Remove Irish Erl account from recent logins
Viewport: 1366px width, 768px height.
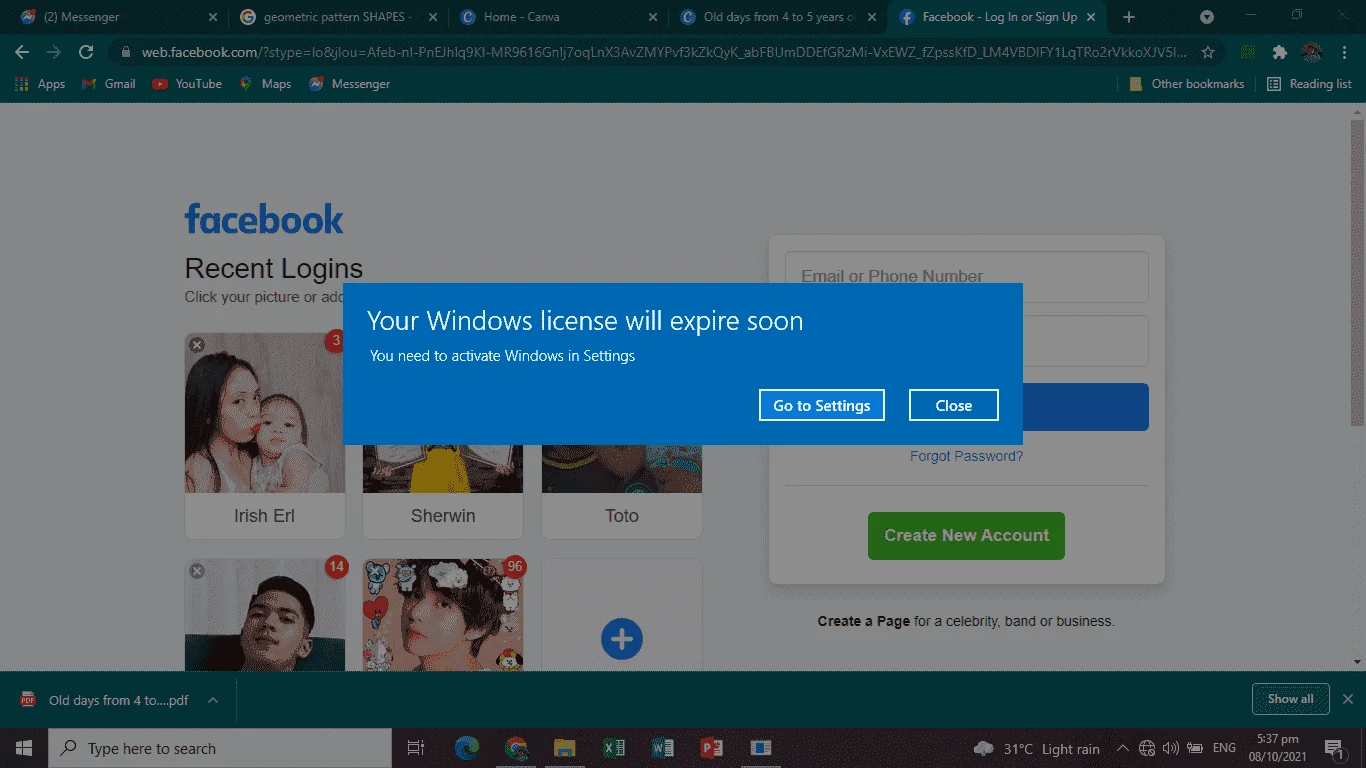pos(197,345)
